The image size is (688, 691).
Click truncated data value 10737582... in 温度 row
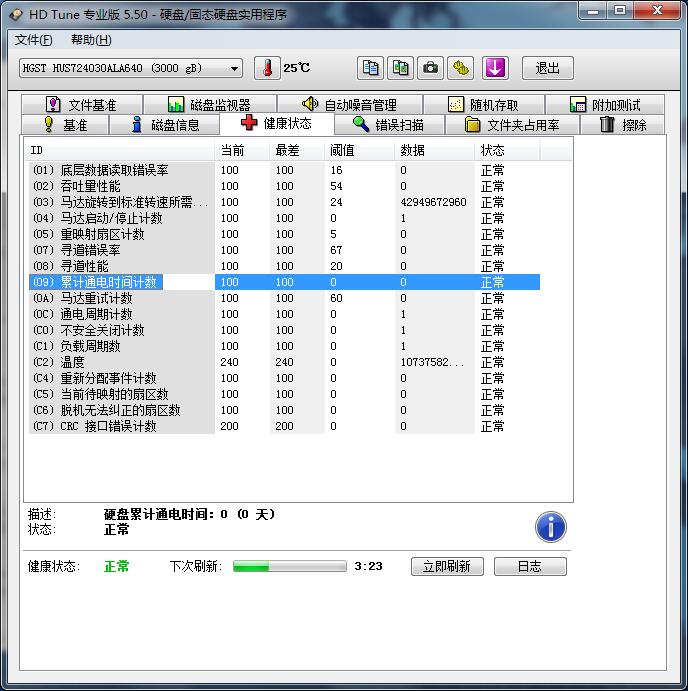[432, 362]
